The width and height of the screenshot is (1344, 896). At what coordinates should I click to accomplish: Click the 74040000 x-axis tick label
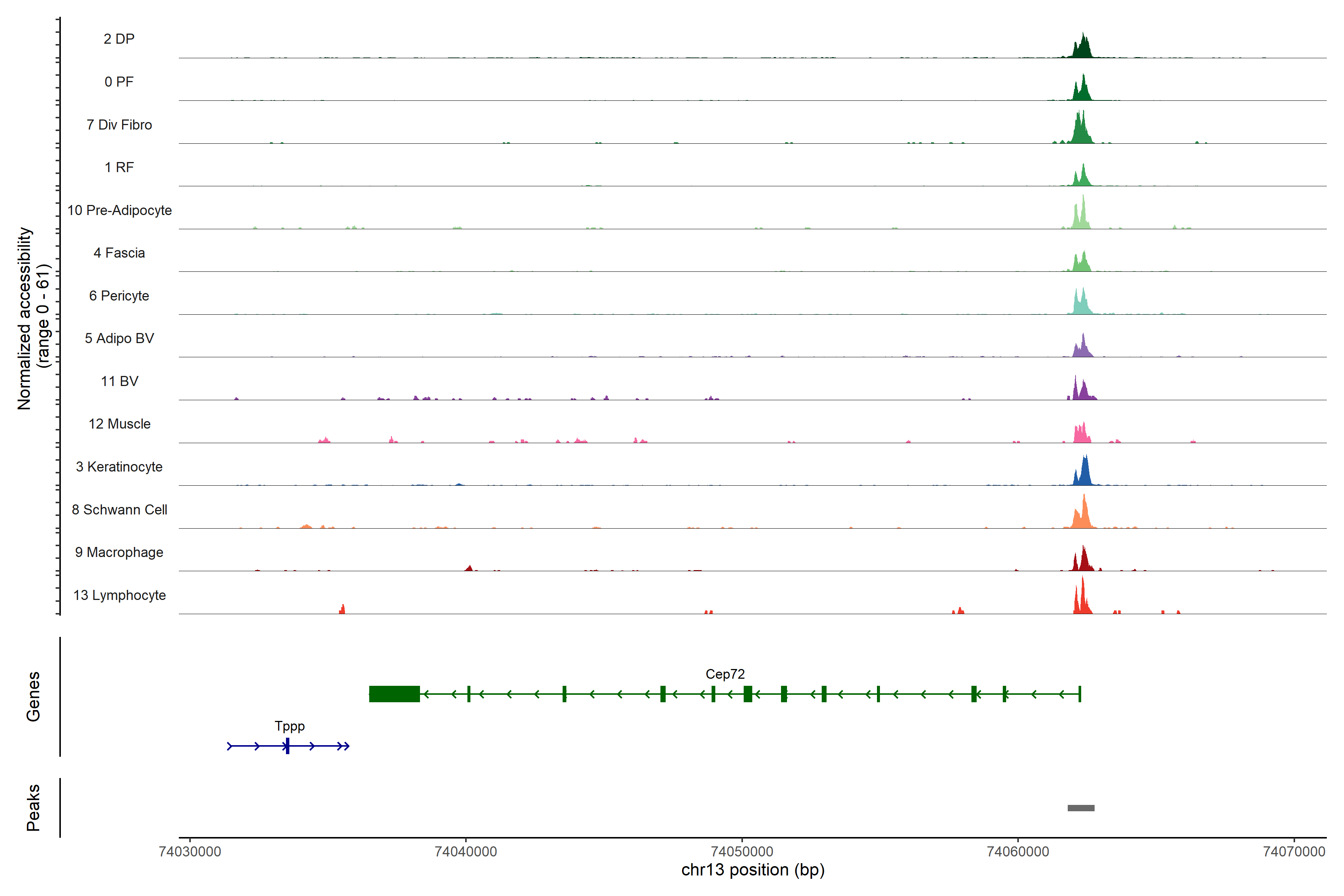click(466, 852)
